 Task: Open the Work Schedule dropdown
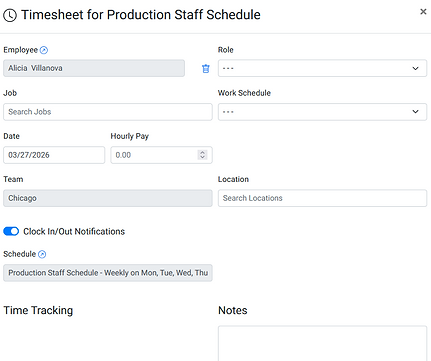[x=322, y=112]
